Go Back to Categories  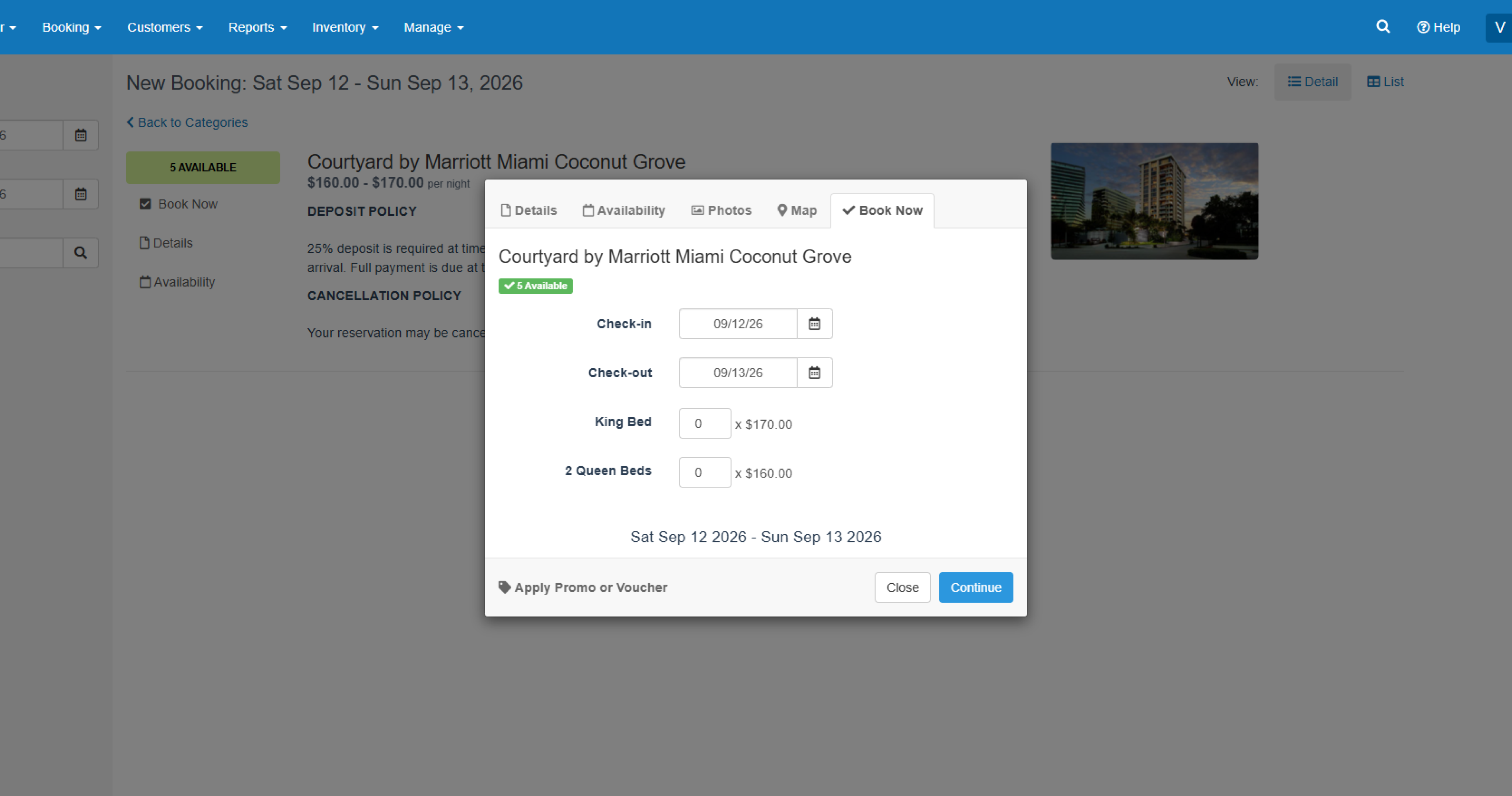coord(187,122)
